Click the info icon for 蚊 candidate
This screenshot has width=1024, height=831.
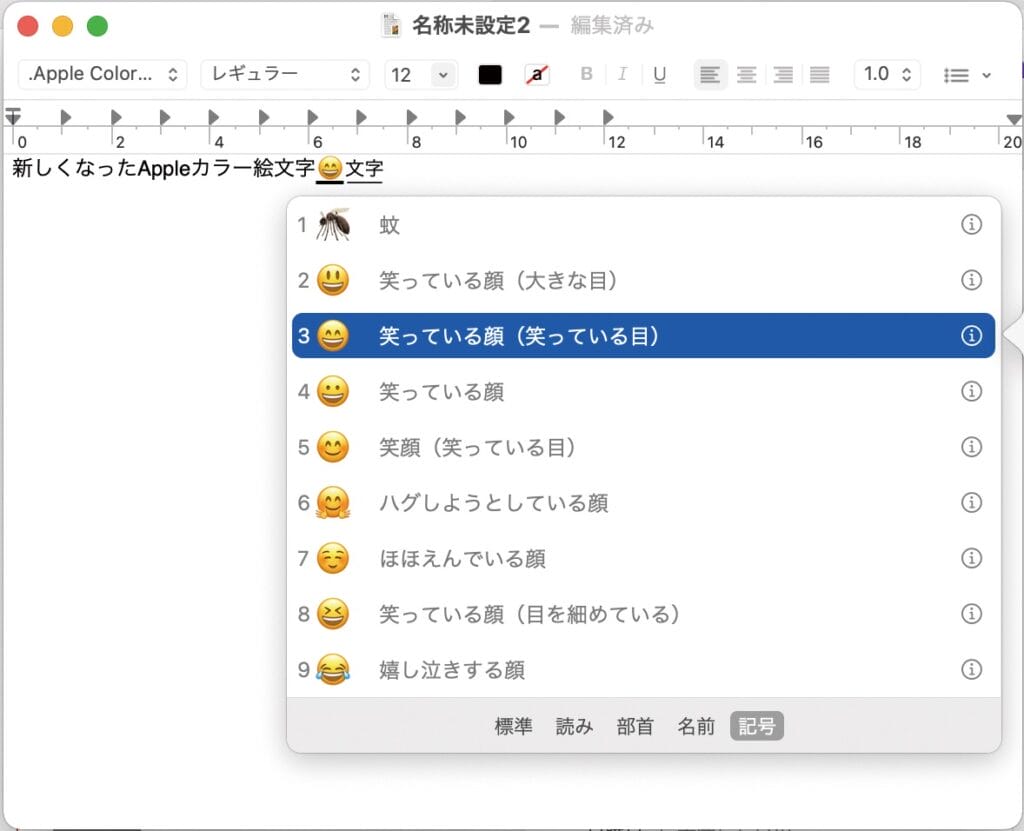pos(970,225)
